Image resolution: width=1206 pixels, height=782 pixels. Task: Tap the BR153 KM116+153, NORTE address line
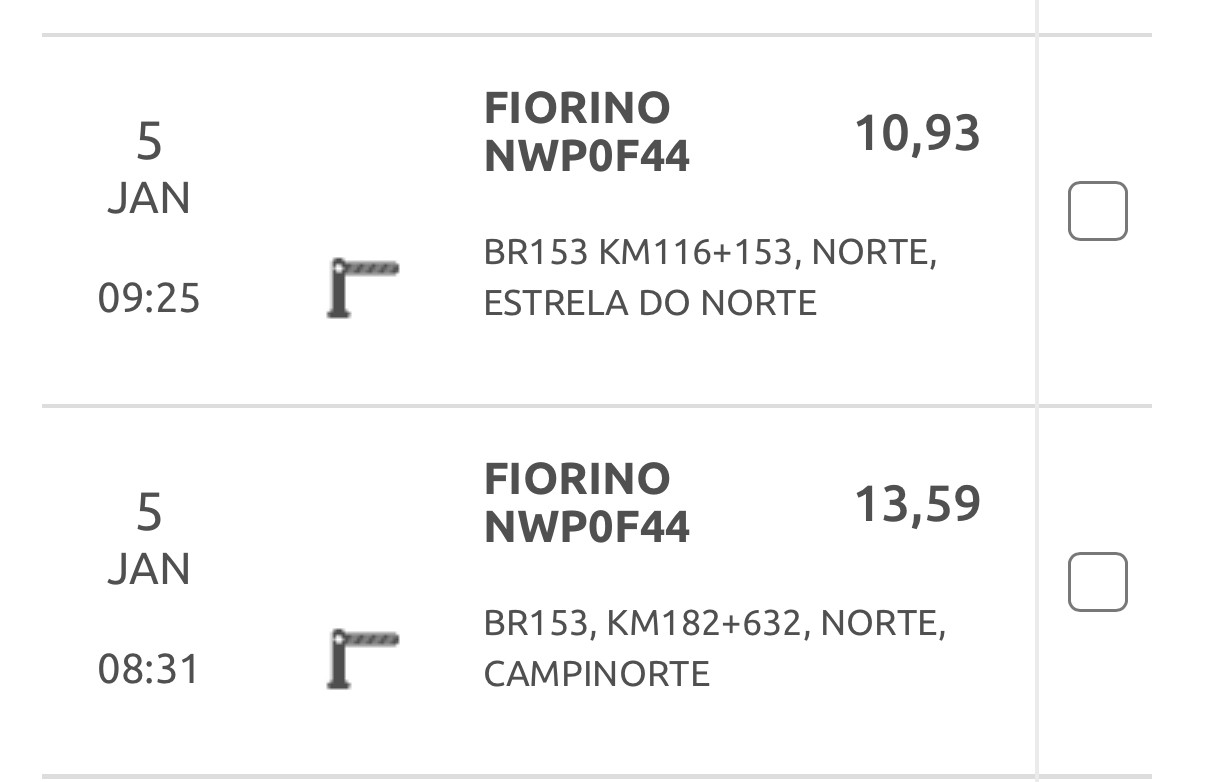709,253
